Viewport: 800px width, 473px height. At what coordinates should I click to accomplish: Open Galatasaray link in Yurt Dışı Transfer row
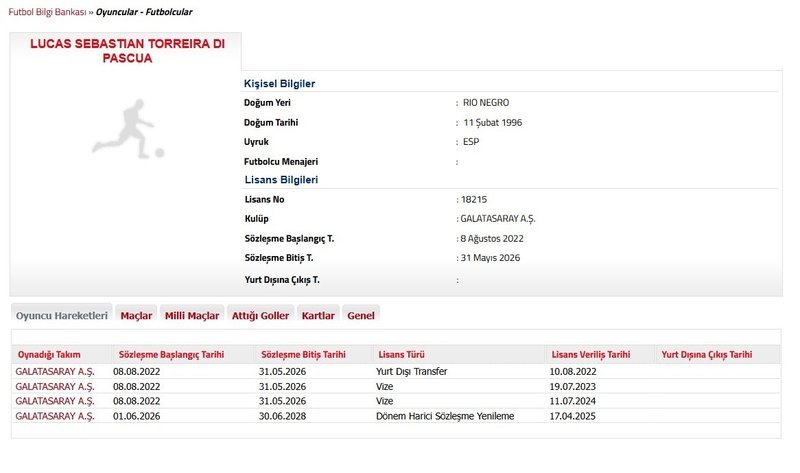click(x=55, y=371)
